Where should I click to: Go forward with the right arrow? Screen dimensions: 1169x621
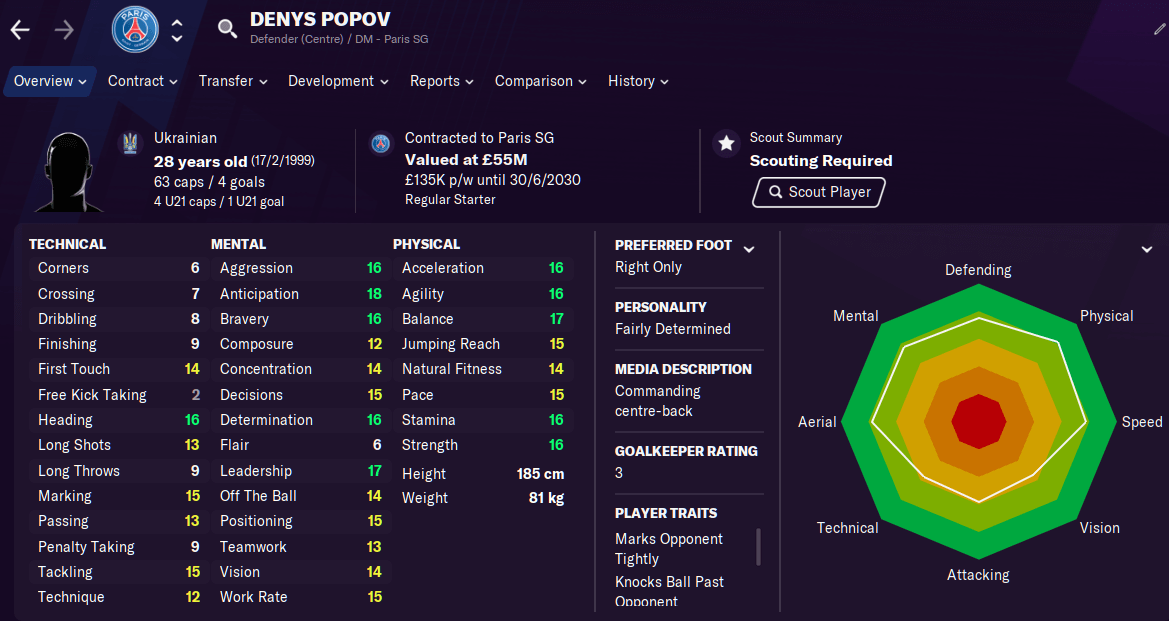64,30
